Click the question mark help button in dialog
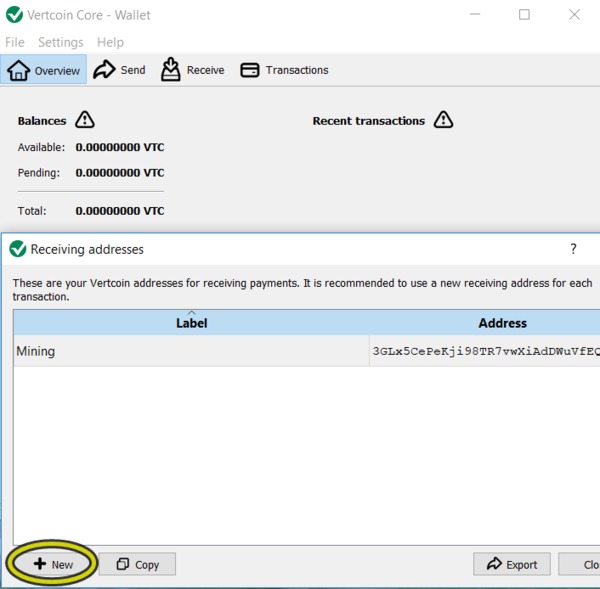Viewport: 600px width, 589px height. (x=573, y=249)
